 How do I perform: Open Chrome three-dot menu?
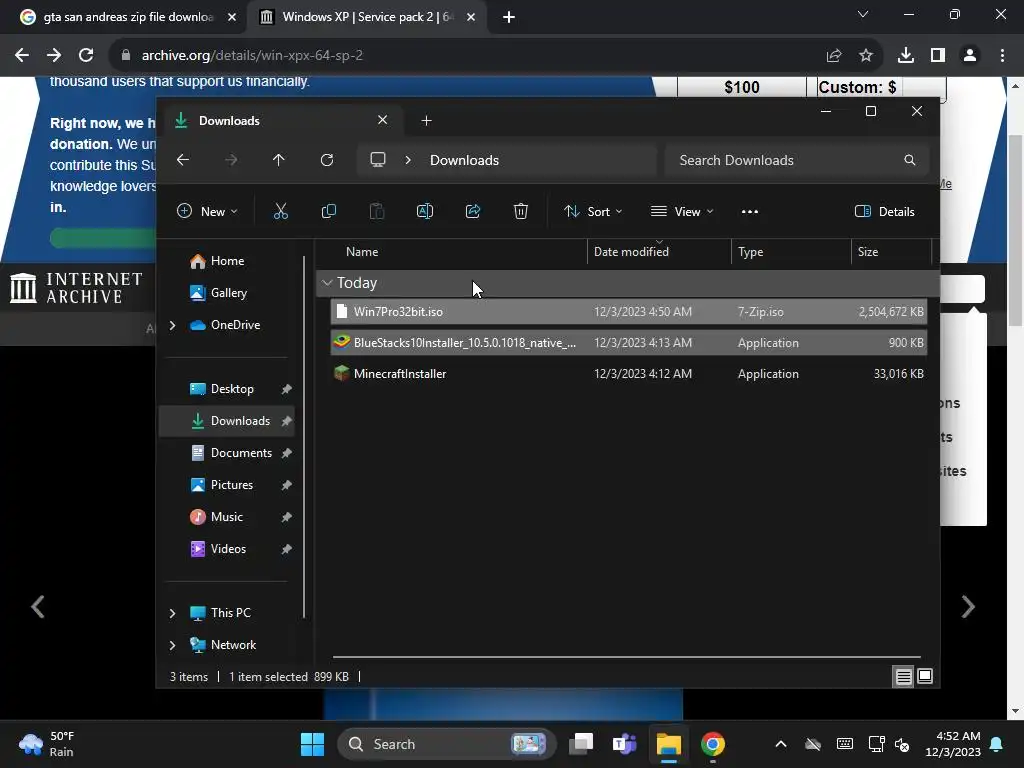coord(1002,56)
